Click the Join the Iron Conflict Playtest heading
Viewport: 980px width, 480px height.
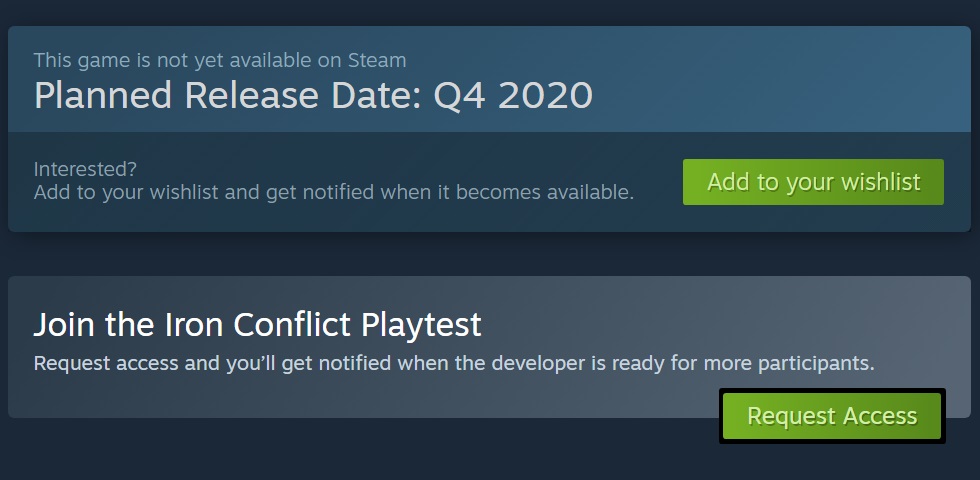[257, 324]
